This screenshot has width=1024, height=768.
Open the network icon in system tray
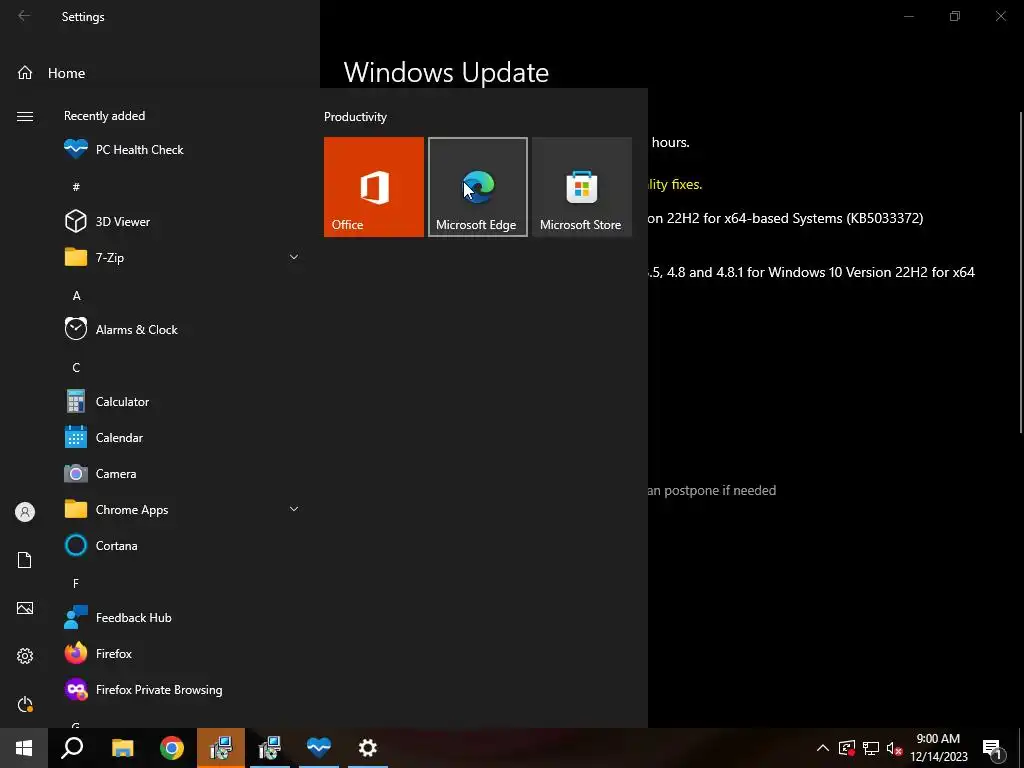click(x=871, y=748)
